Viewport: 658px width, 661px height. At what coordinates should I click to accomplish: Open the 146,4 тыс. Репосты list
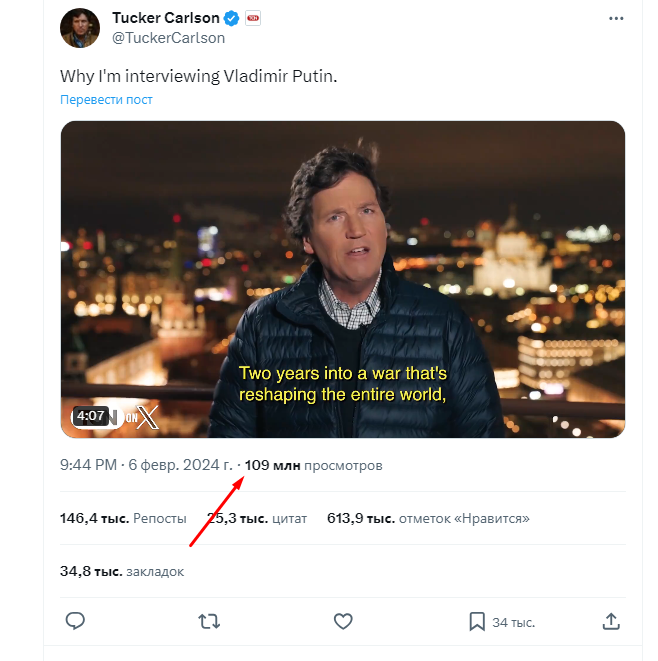click(123, 518)
